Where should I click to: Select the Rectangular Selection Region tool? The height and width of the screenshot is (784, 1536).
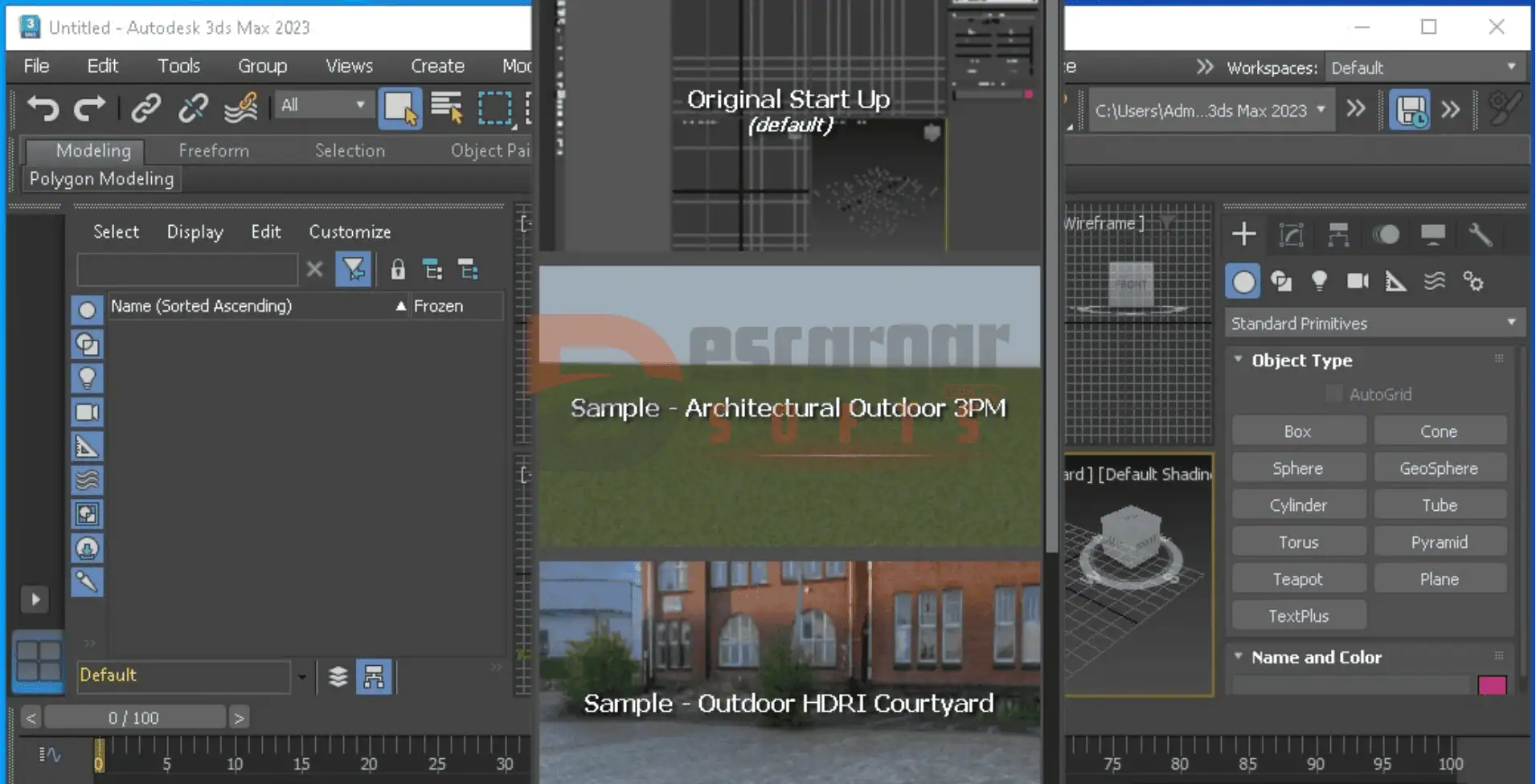click(x=494, y=107)
